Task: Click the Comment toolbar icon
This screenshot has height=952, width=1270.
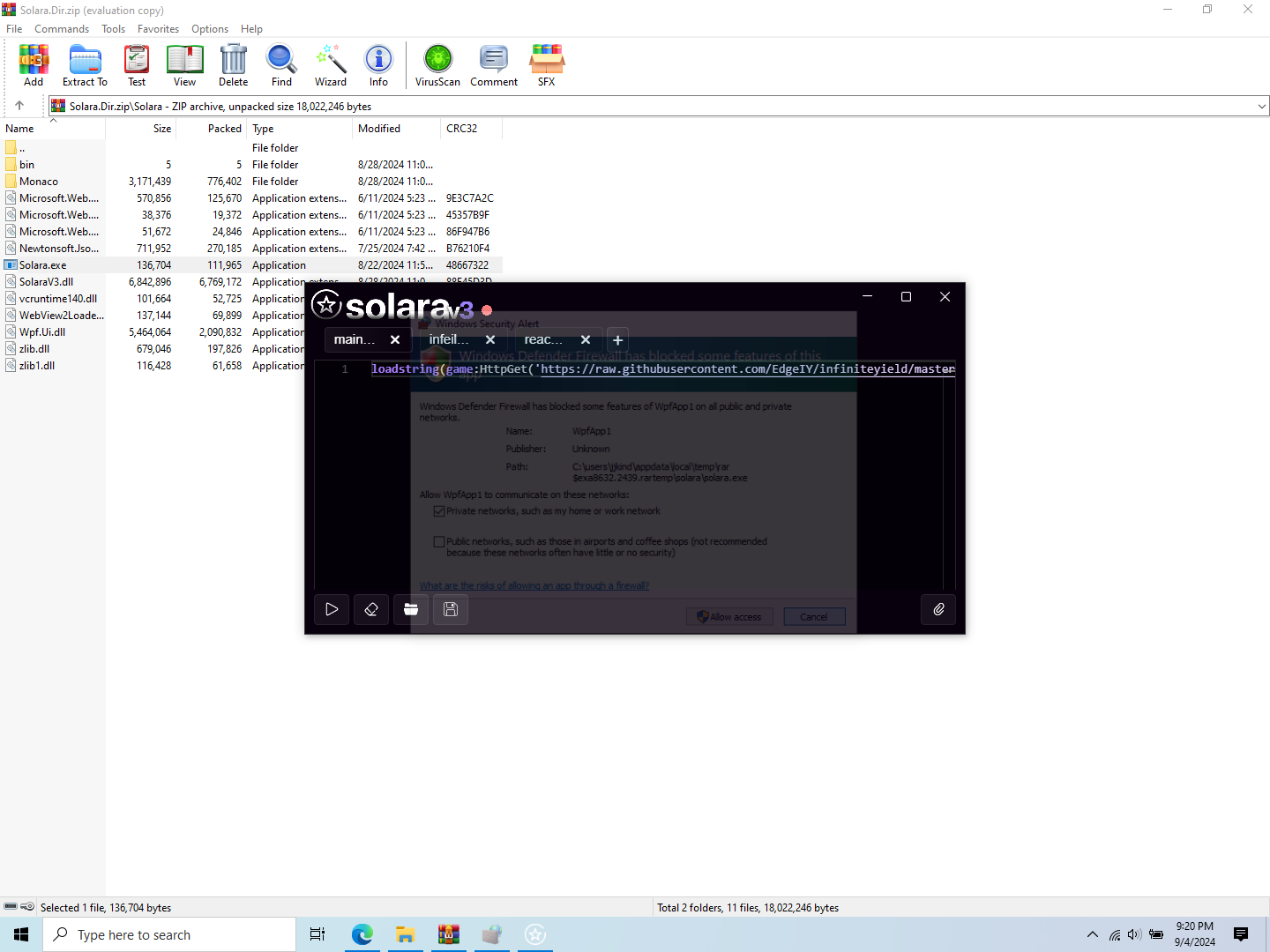Action: tap(494, 65)
